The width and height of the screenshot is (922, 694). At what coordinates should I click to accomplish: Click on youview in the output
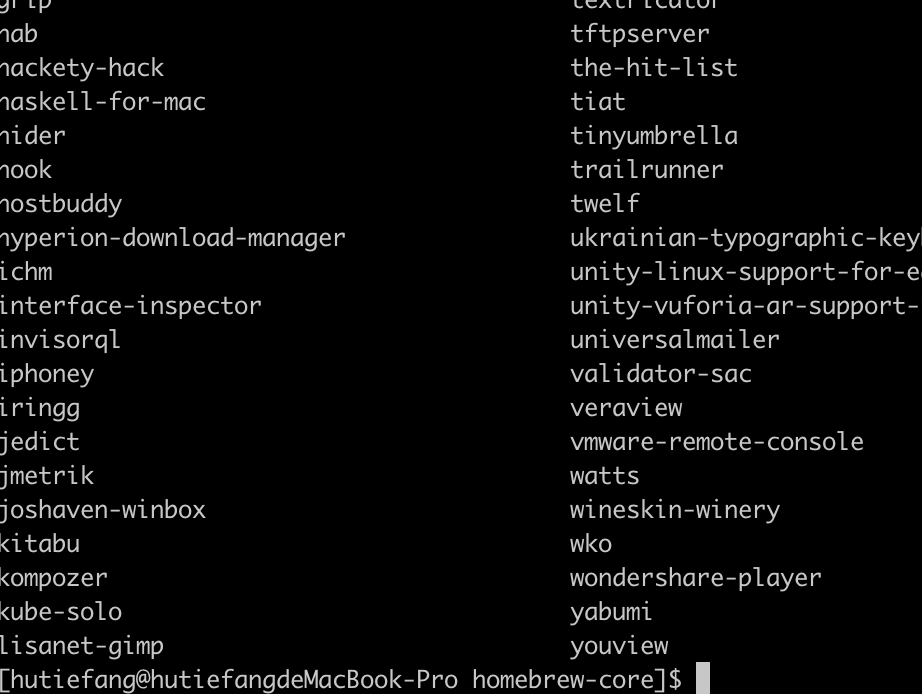coord(619,646)
